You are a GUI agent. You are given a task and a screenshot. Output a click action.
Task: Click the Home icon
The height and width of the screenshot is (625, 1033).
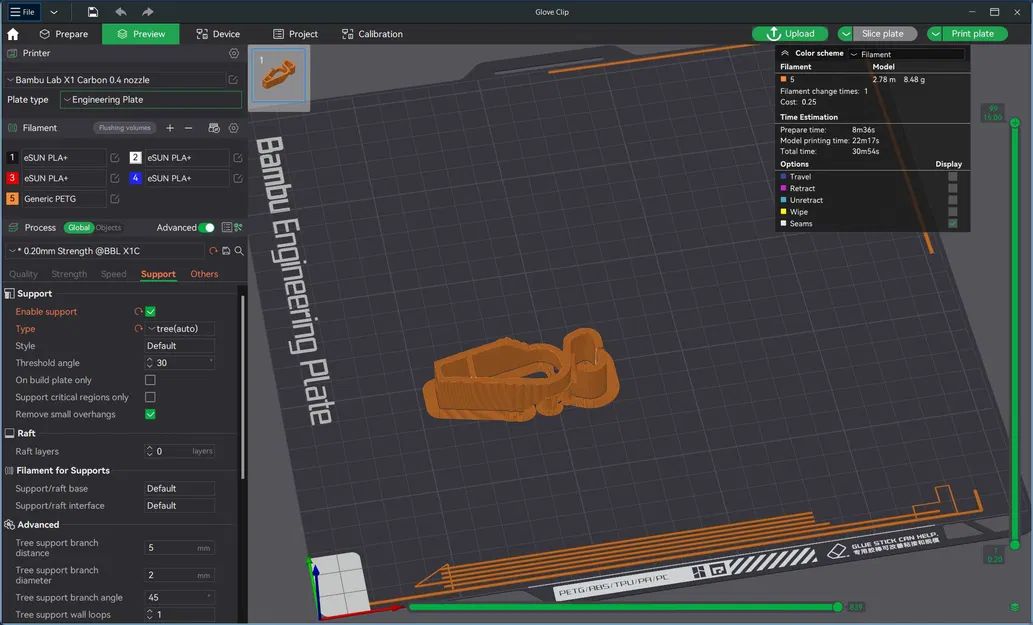pos(13,34)
